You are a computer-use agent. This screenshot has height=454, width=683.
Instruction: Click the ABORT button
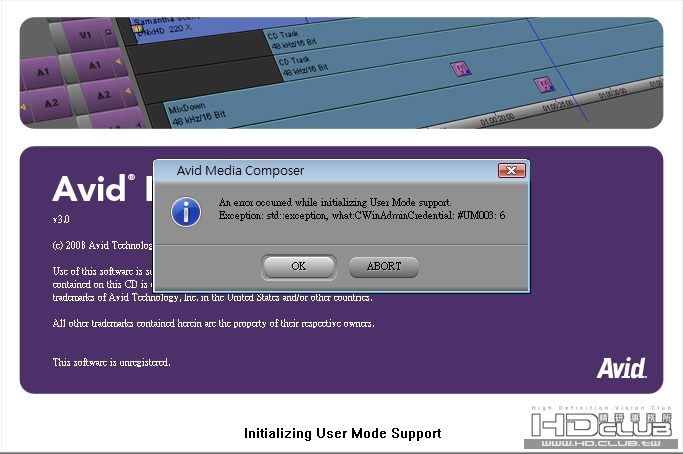(384, 266)
